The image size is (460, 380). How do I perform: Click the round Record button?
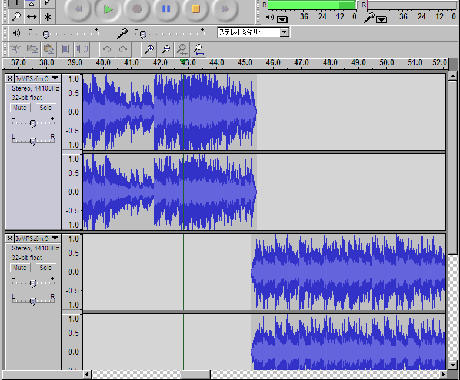137,9
